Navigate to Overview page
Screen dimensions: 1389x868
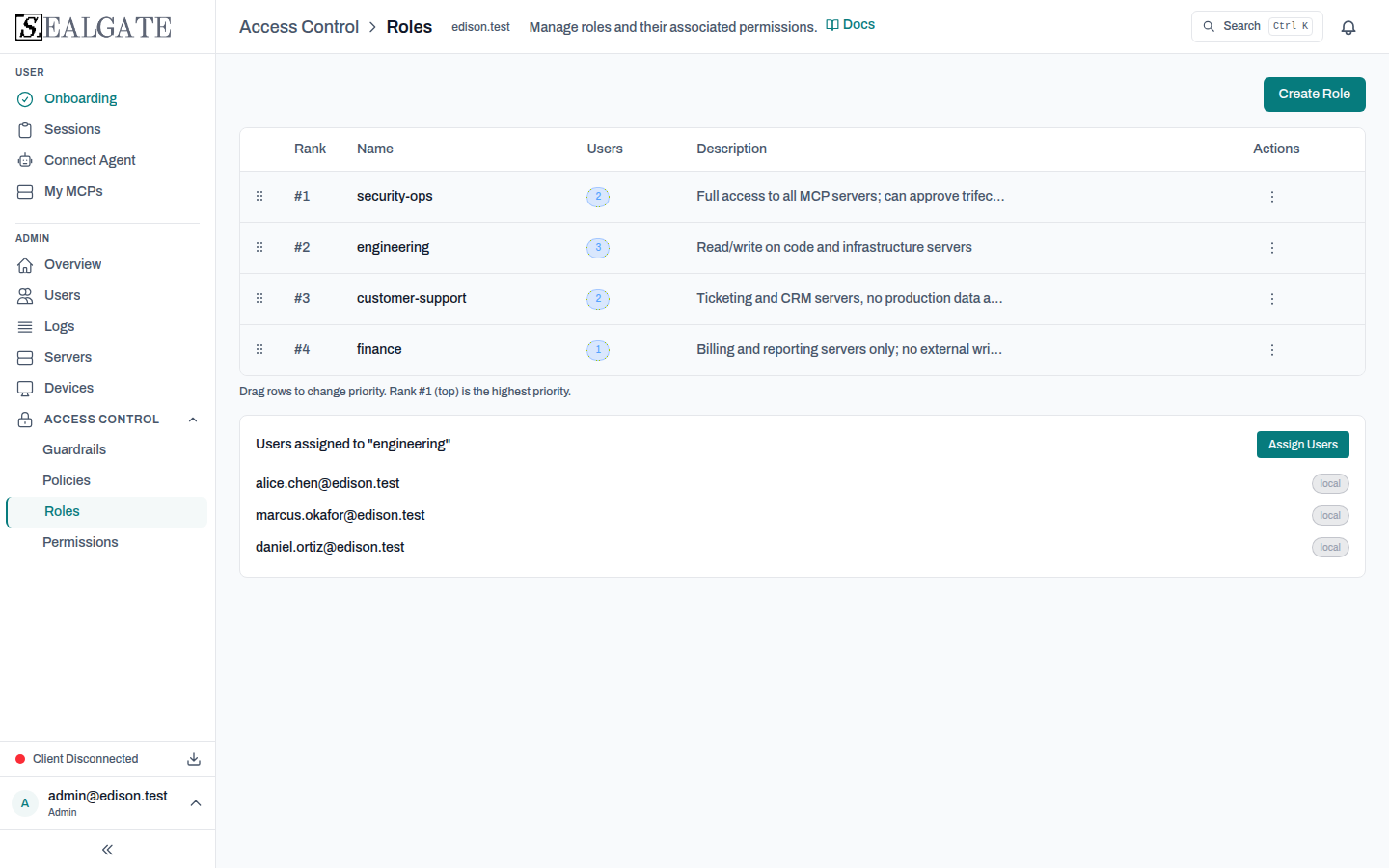[x=72, y=264]
